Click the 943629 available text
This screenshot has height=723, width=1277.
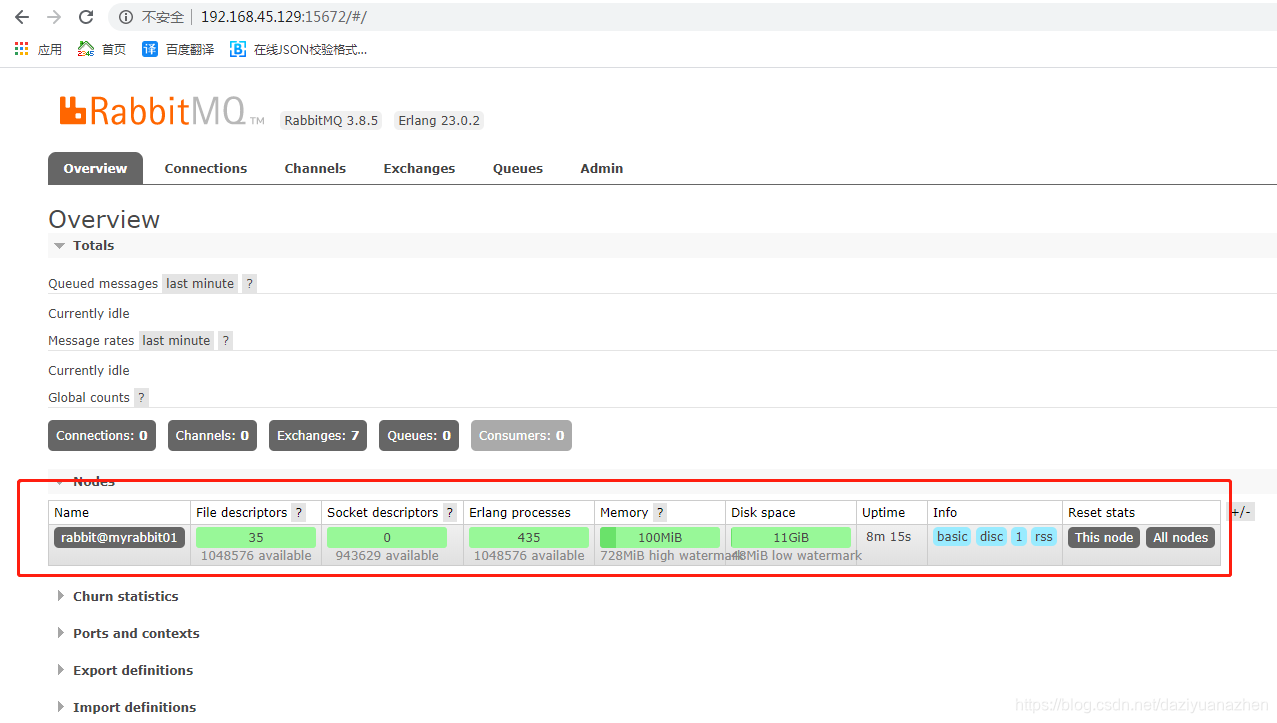point(387,556)
